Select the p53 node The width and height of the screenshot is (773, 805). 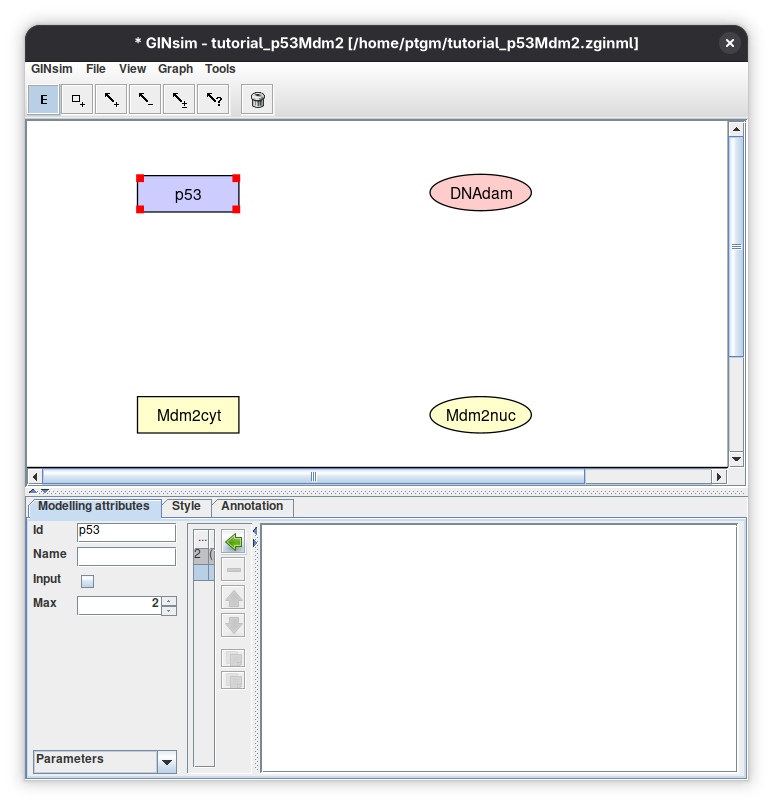point(188,194)
